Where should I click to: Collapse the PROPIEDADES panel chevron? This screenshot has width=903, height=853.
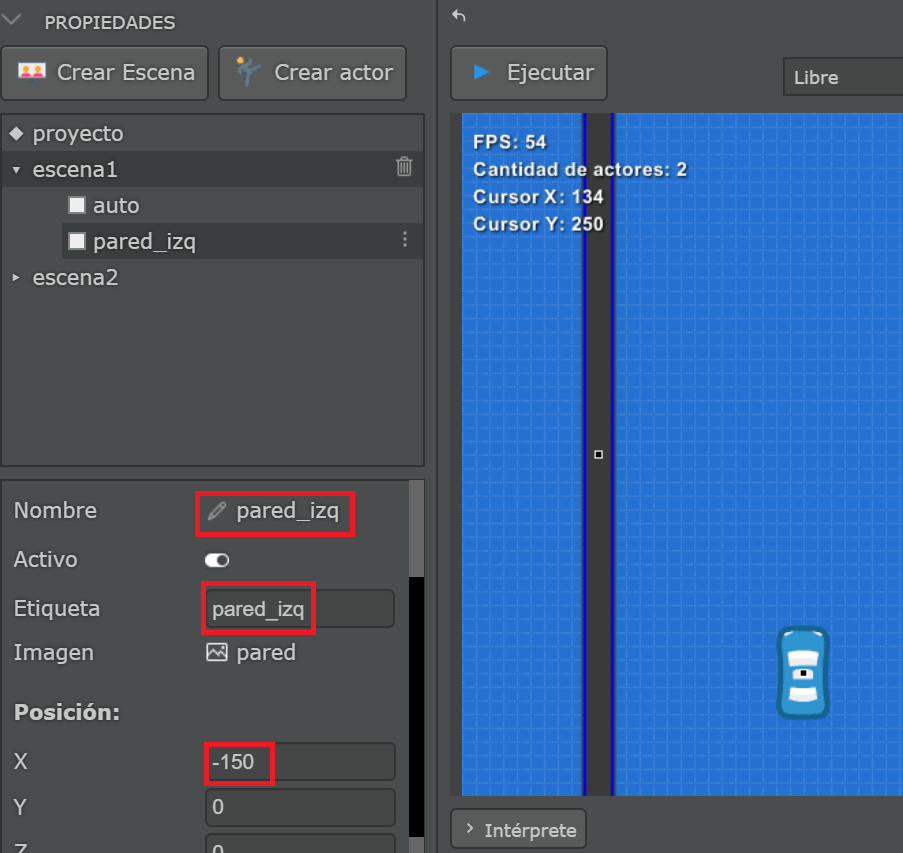[x=12, y=21]
